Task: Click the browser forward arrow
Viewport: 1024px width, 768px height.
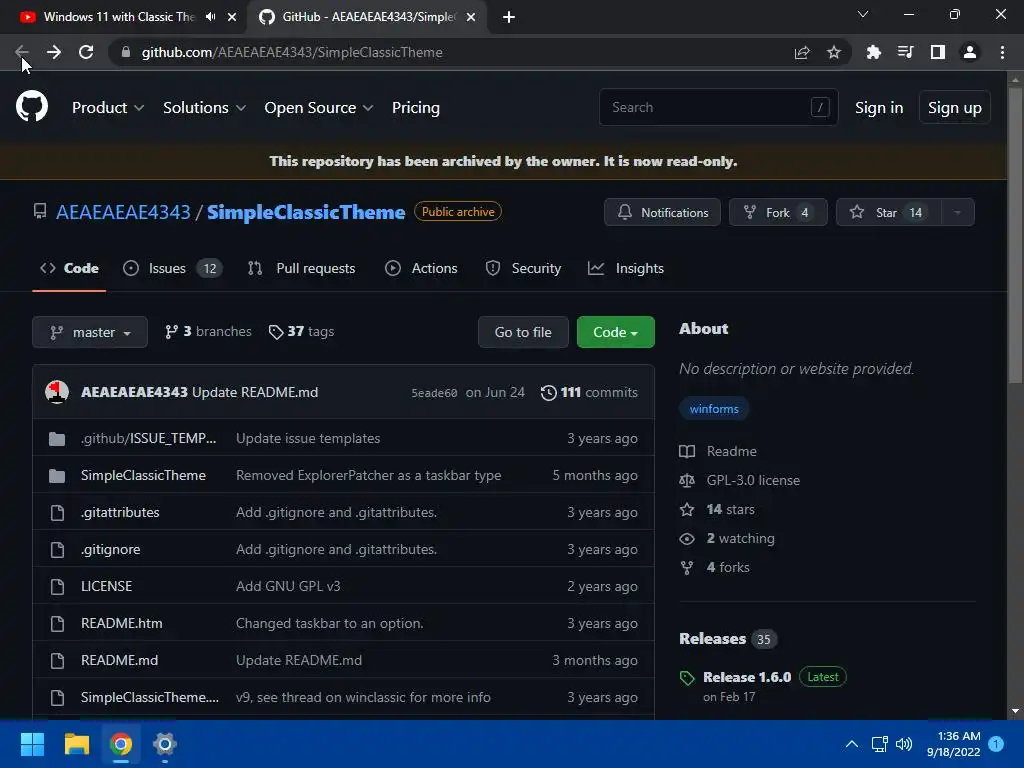Action: pyautogui.click(x=54, y=52)
